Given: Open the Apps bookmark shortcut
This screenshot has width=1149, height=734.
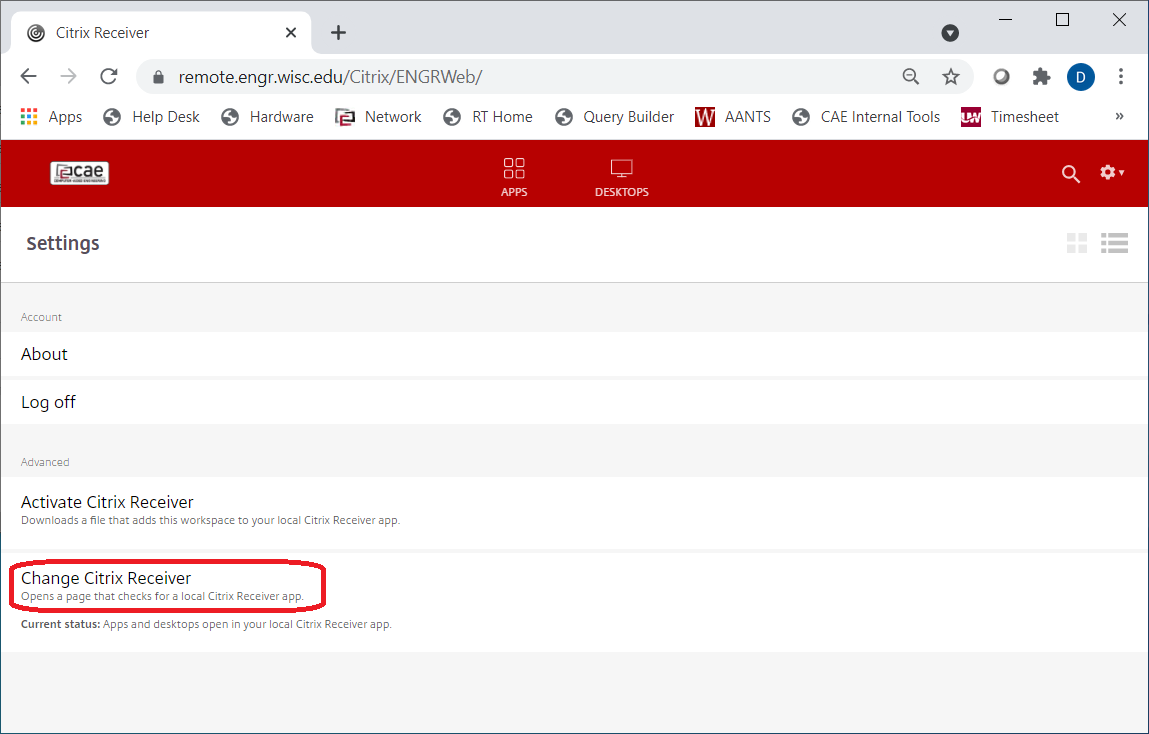Looking at the screenshot, I should pos(51,116).
